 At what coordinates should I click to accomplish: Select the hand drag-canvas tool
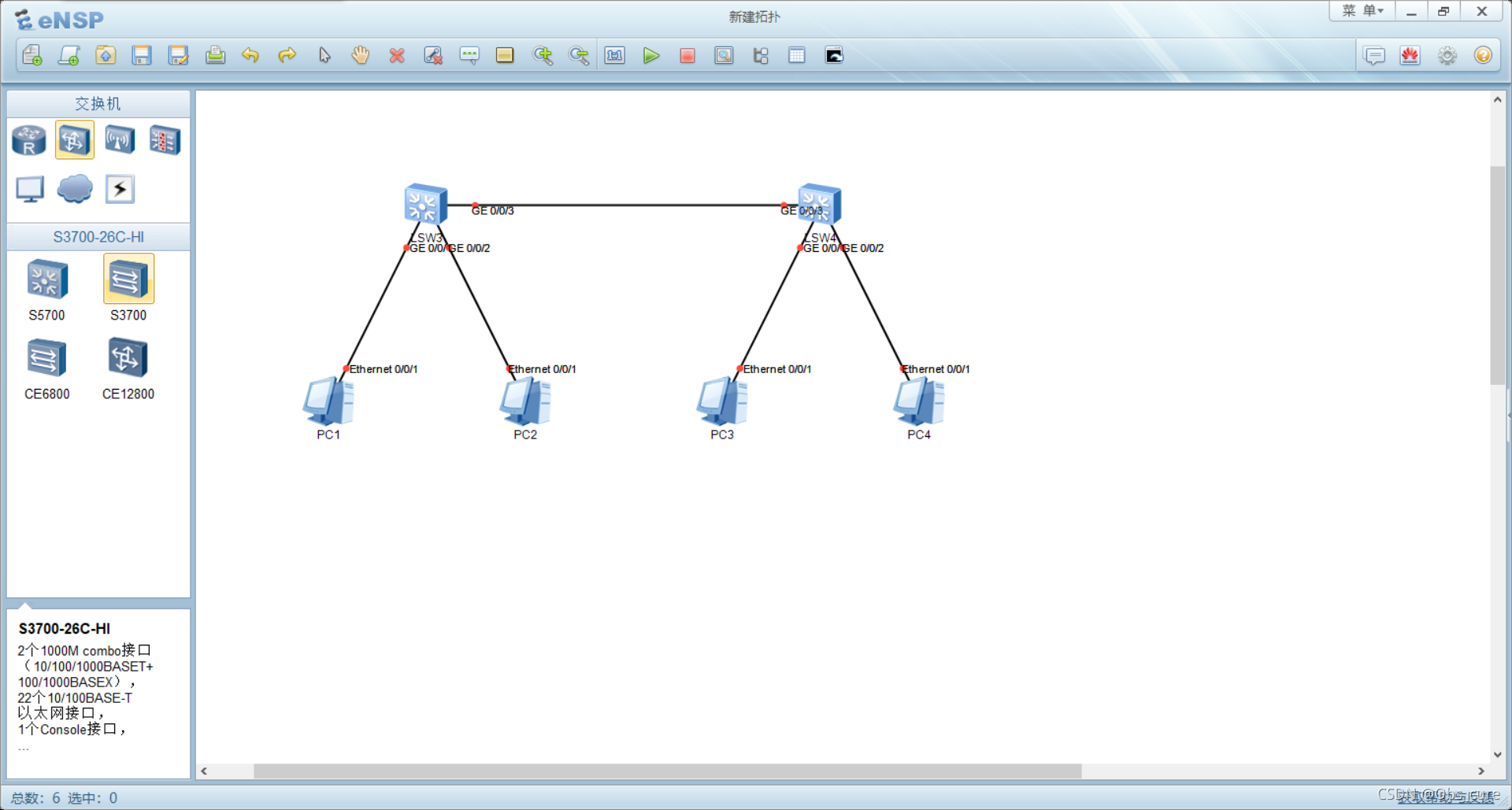click(361, 55)
